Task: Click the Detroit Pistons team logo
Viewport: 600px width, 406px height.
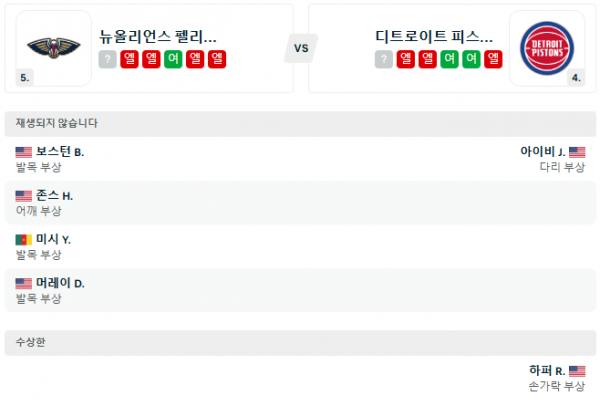Action: (546, 47)
